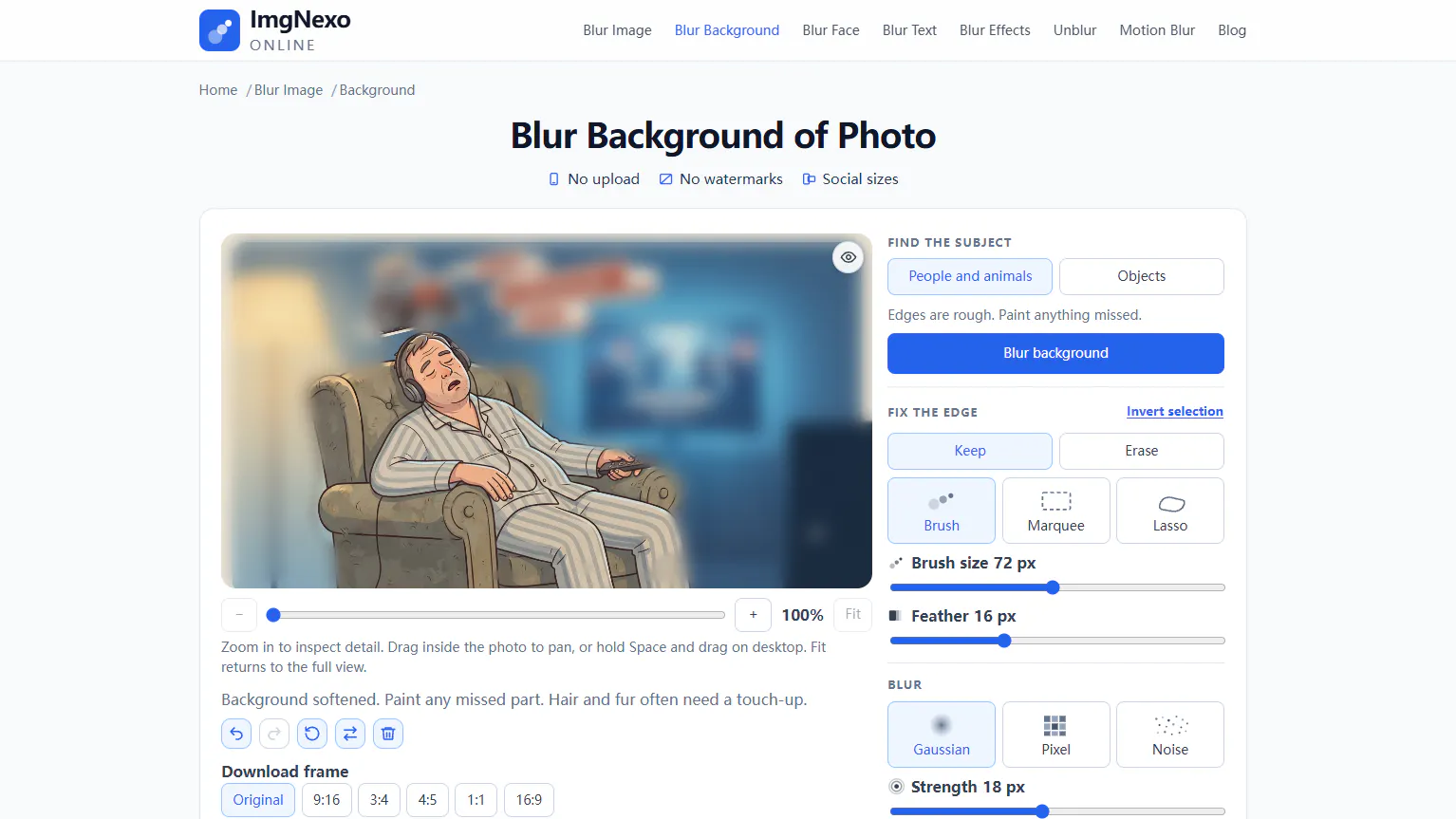Open the Blur Face nav item
1456x819 pixels.
tap(831, 30)
